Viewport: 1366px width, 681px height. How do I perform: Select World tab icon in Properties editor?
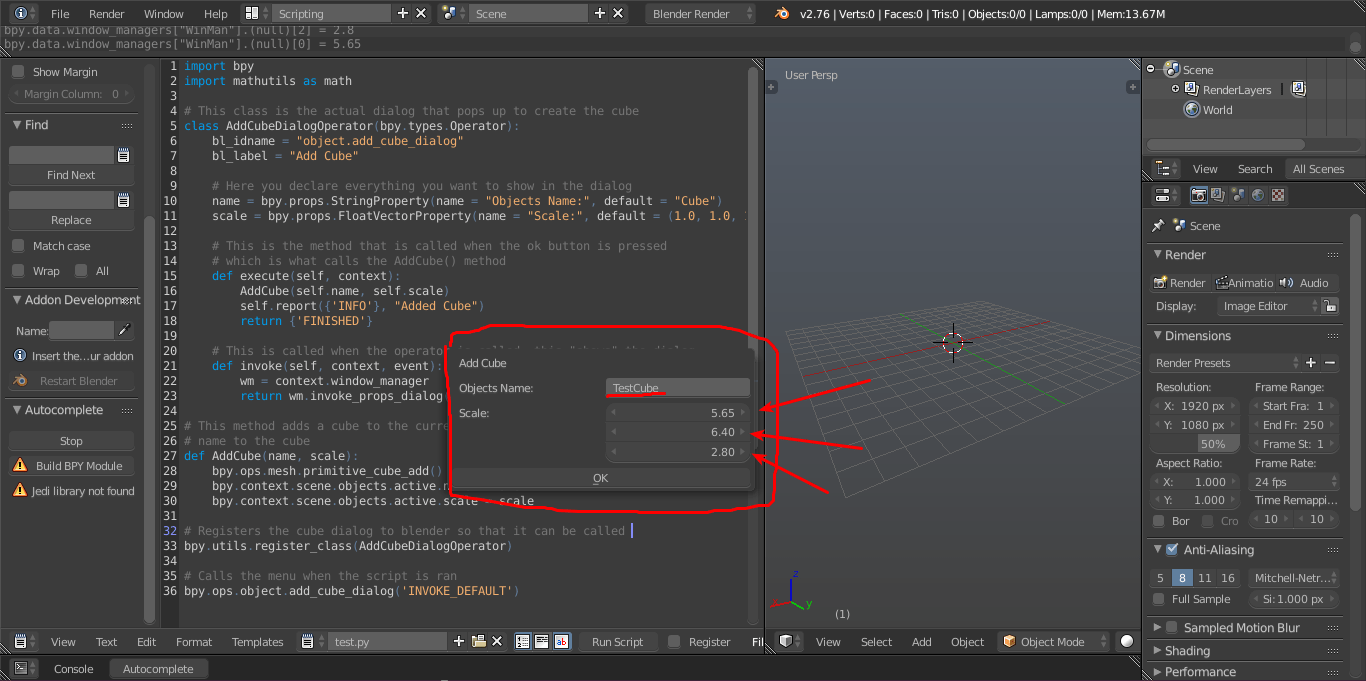tap(1258, 195)
